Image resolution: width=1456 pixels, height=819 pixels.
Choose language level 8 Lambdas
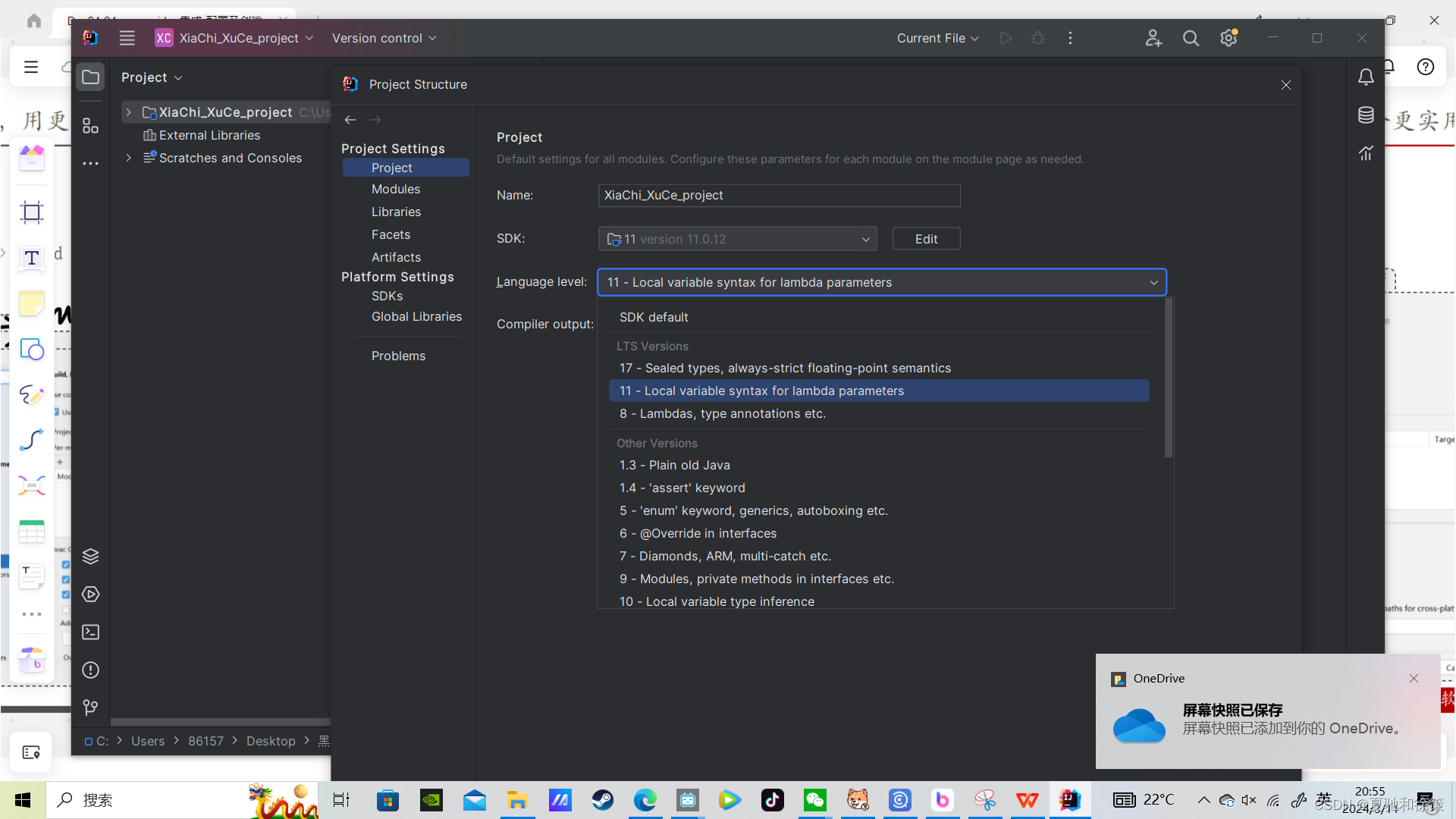(x=879, y=413)
